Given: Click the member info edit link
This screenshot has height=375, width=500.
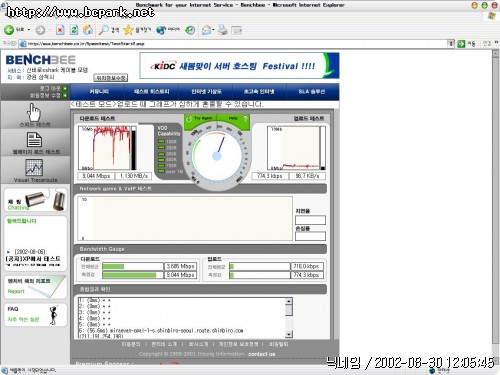Looking at the screenshot, I should 48,95.
